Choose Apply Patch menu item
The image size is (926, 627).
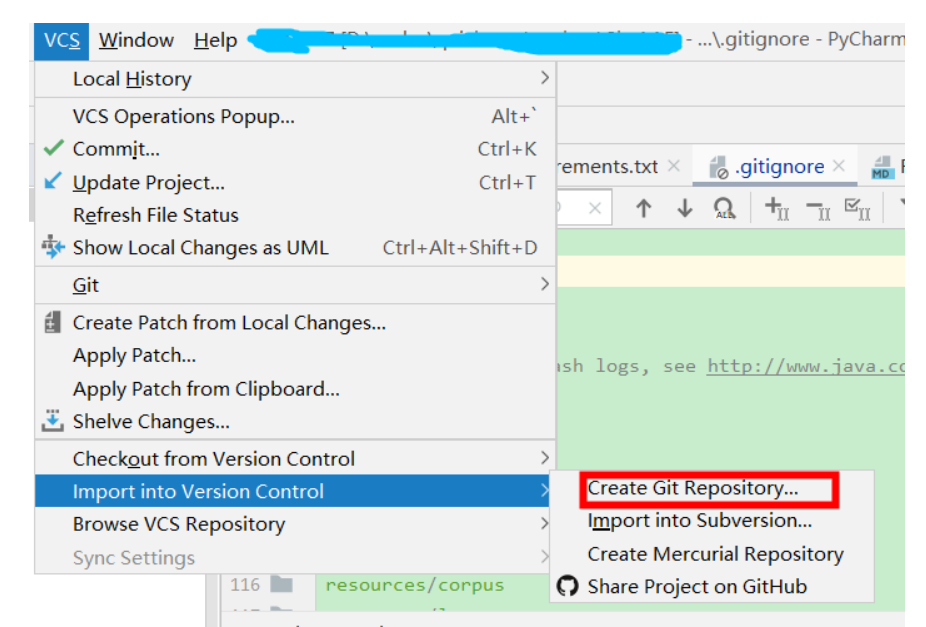[295, 356]
